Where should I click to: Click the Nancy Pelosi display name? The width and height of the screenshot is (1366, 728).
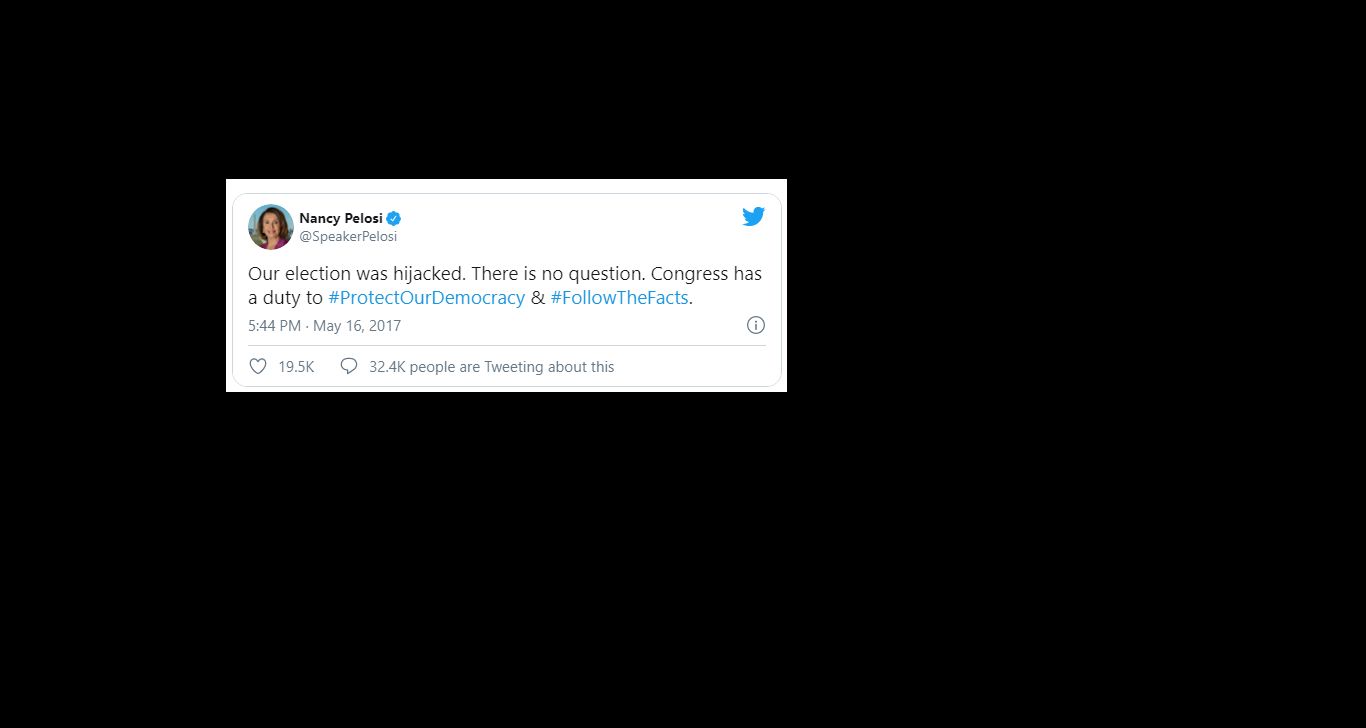coord(341,218)
